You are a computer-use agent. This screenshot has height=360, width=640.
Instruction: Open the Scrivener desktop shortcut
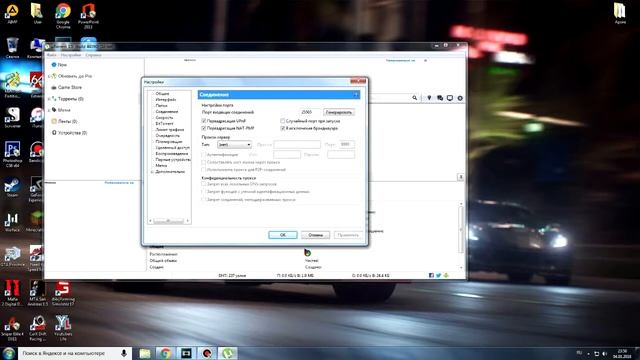point(12,118)
